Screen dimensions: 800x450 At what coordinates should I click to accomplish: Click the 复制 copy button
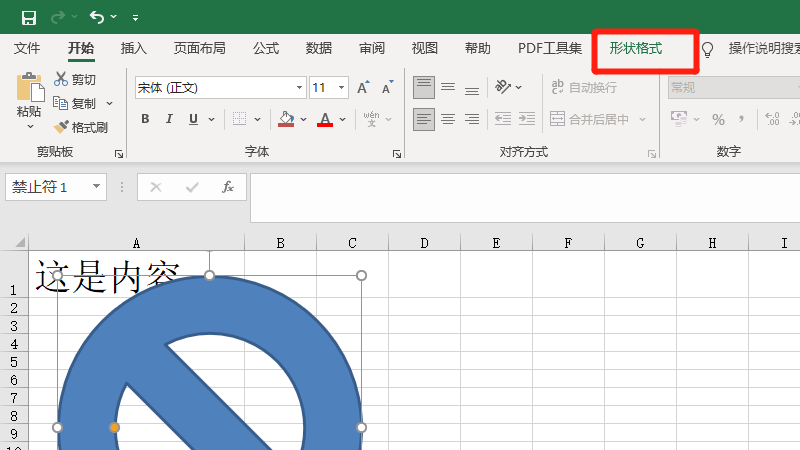[76, 103]
